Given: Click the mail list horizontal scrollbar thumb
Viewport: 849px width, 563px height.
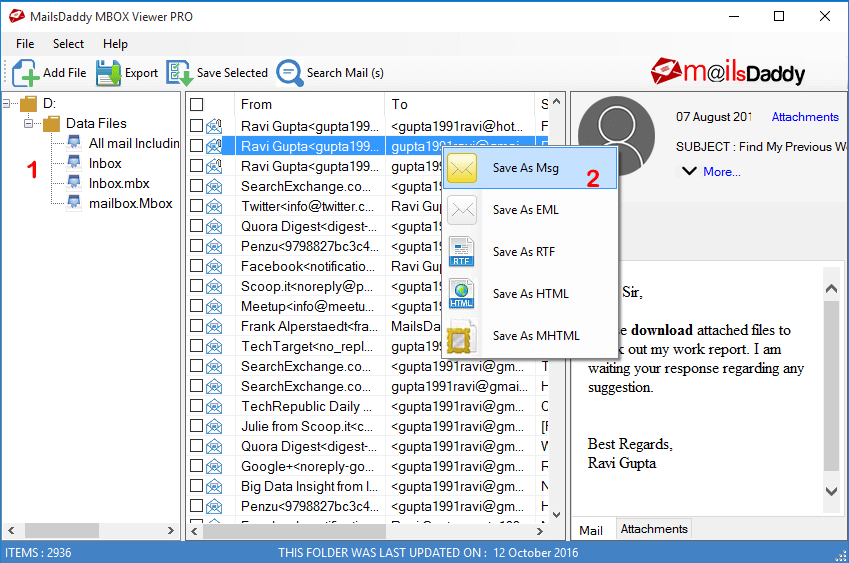Looking at the screenshot, I should tap(295, 532).
